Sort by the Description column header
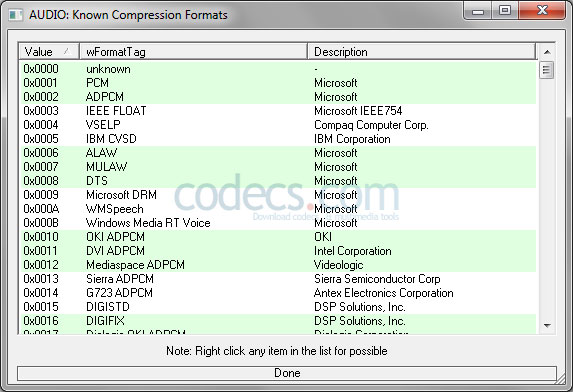Image resolution: width=573 pixels, height=392 pixels. pyautogui.click(x=422, y=52)
